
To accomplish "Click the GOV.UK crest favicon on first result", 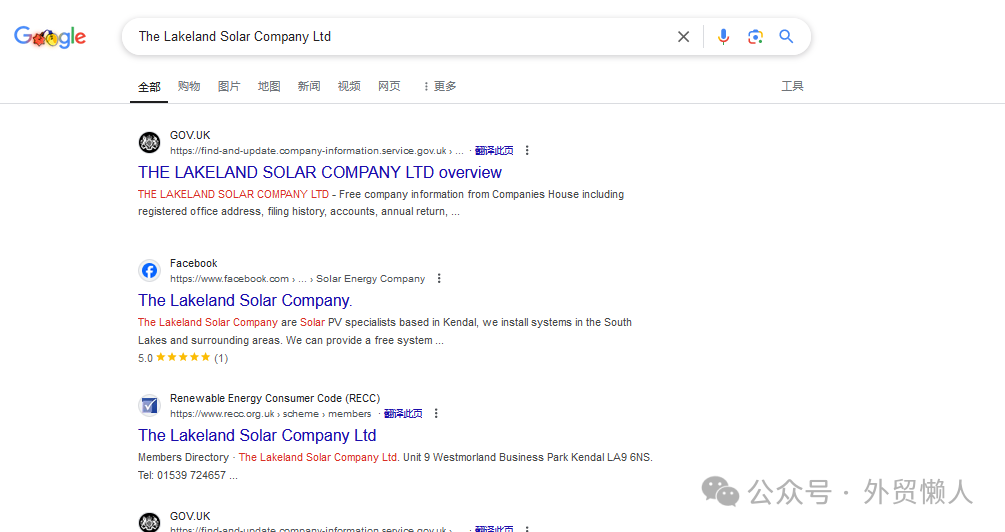I will click(x=149, y=142).
